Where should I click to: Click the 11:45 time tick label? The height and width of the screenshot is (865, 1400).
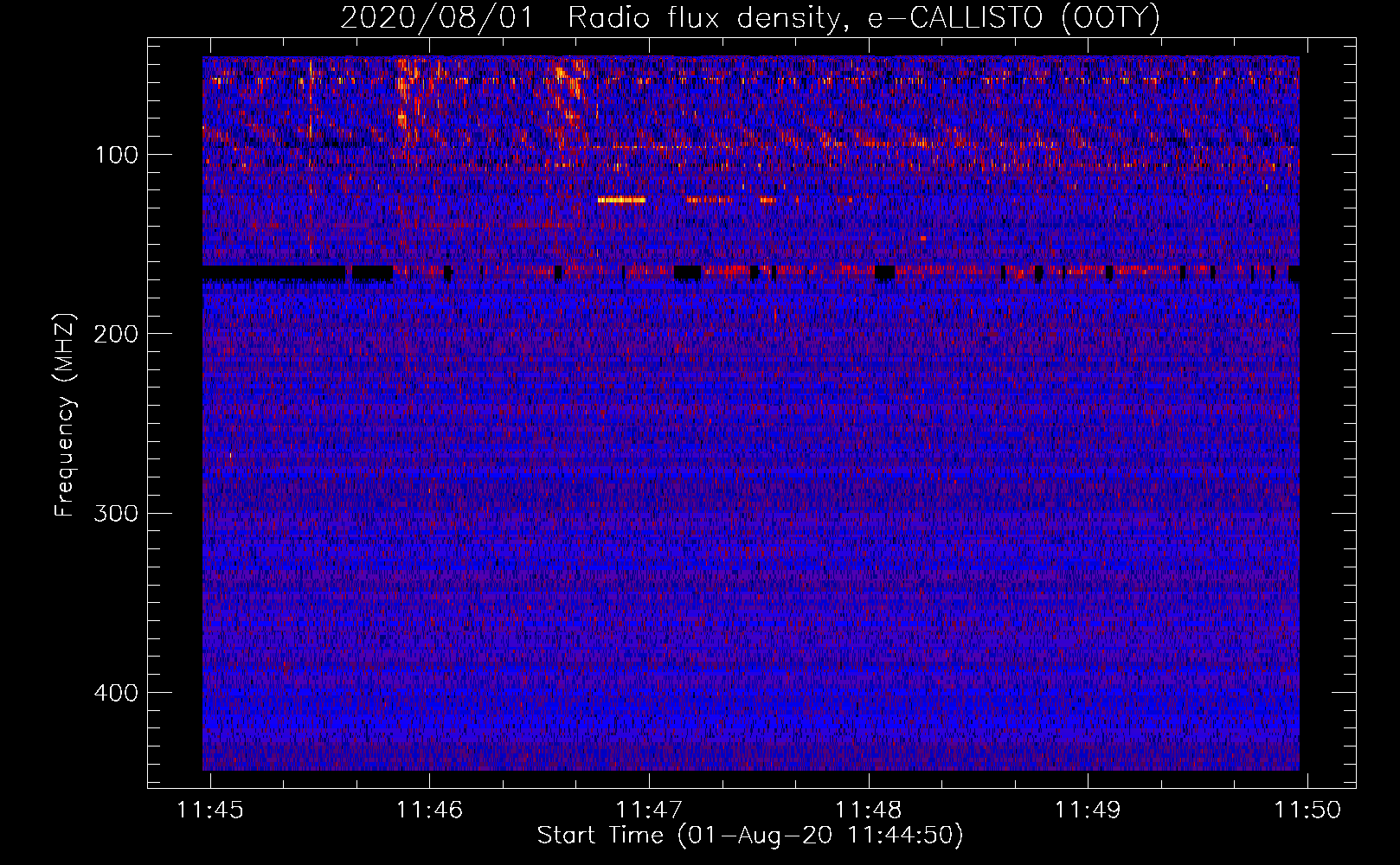[x=210, y=810]
